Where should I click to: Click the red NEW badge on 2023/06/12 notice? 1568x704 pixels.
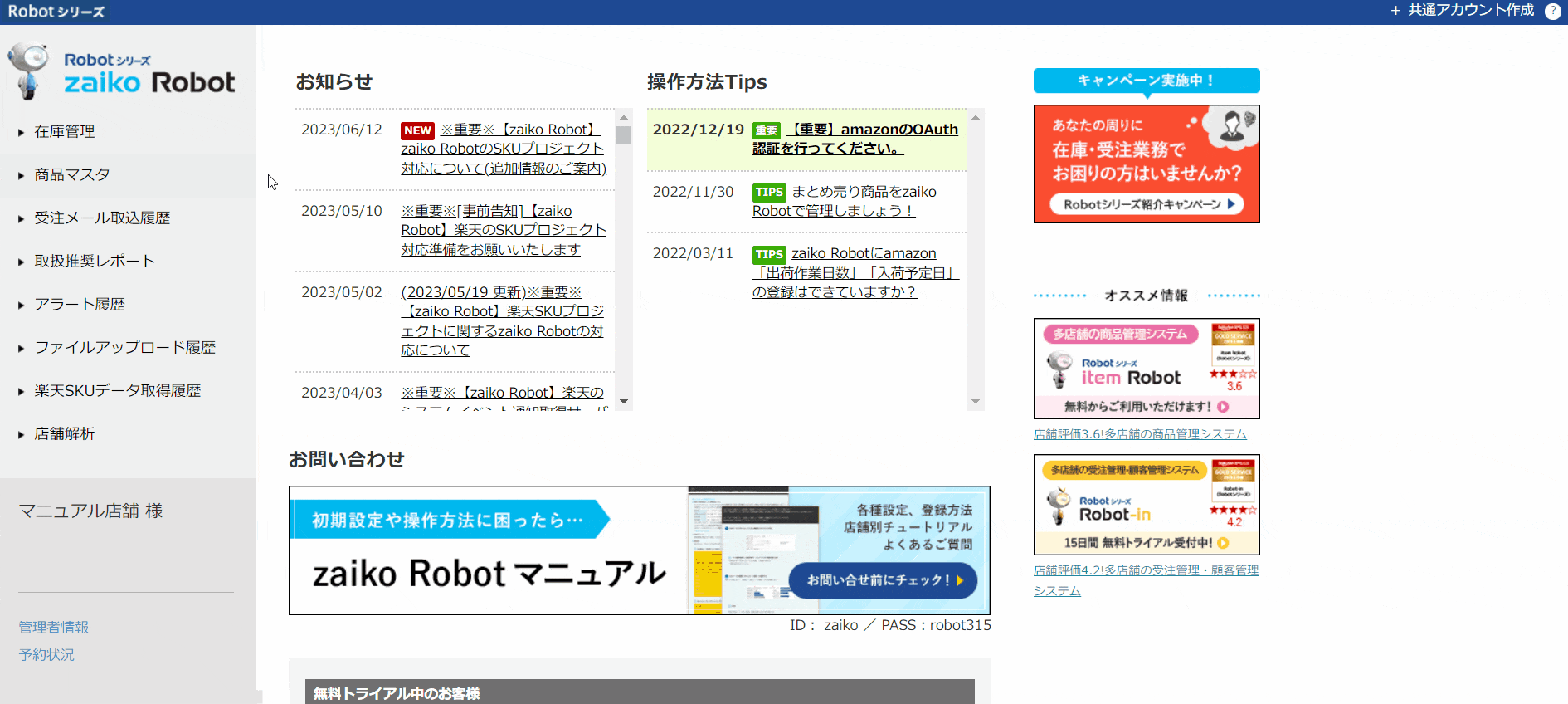pyautogui.click(x=417, y=130)
